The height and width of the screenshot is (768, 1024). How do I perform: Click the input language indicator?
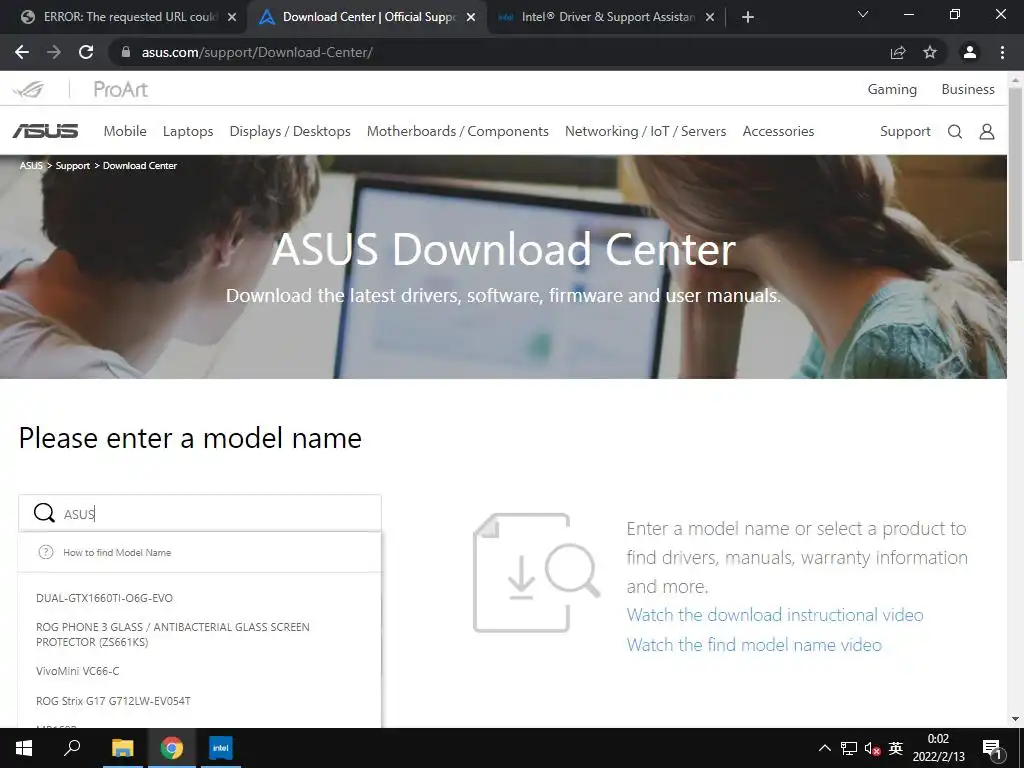click(x=896, y=748)
